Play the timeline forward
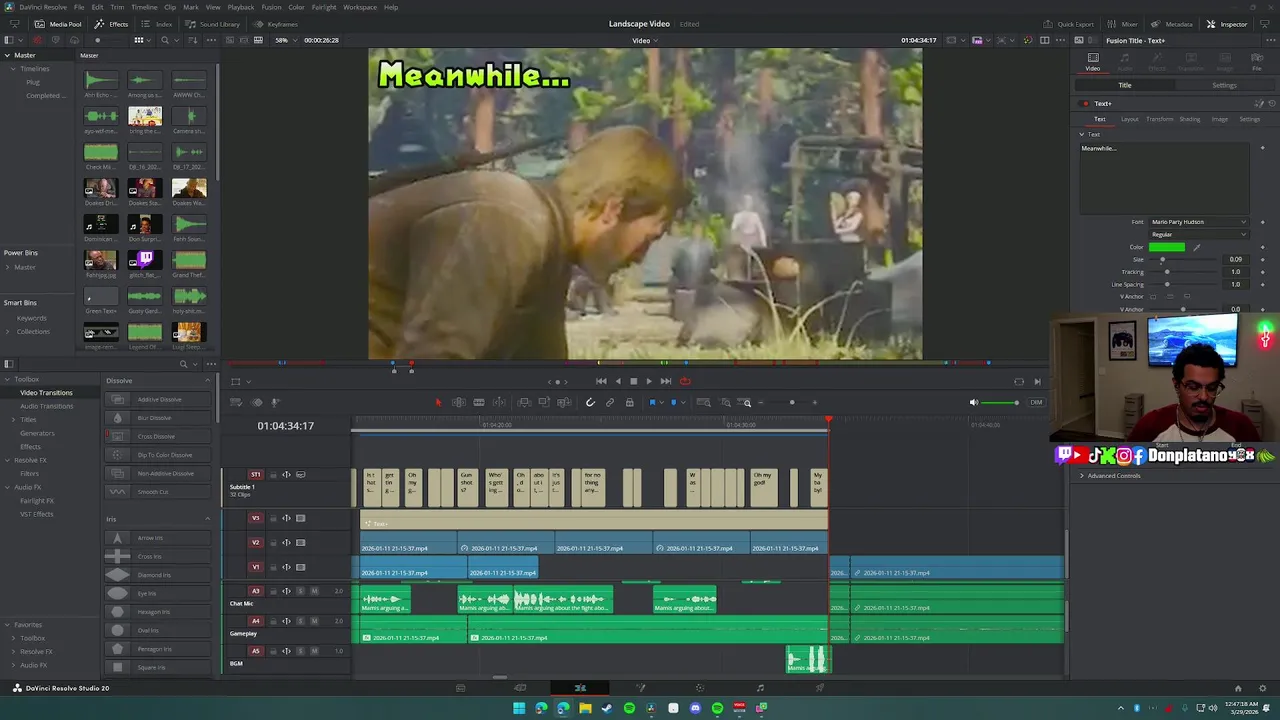1280x720 pixels. 649,381
